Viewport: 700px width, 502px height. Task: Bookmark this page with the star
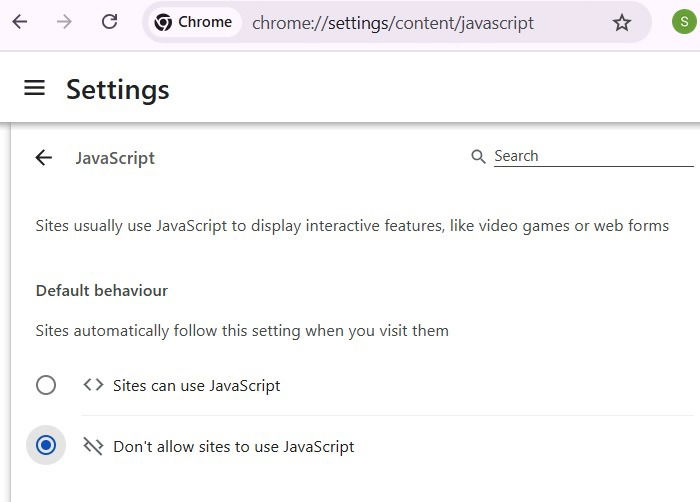click(x=622, y=23)
